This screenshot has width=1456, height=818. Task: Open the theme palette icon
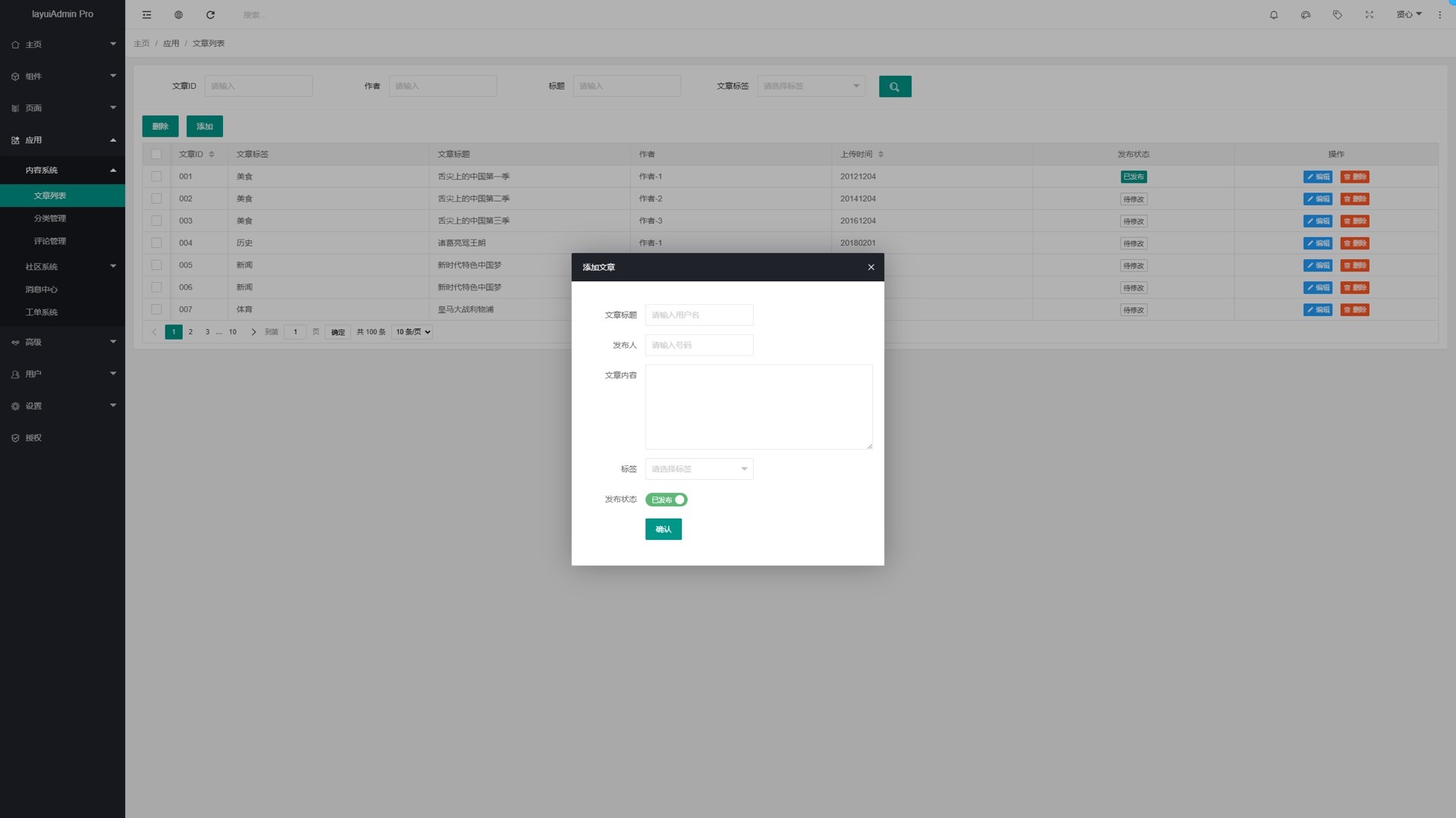point(1305,14)
